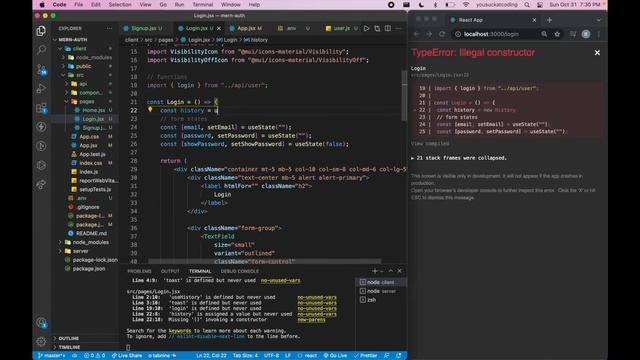Switch to the user.js editor tab
Screen dimensions: 640x360
point(342,28)
